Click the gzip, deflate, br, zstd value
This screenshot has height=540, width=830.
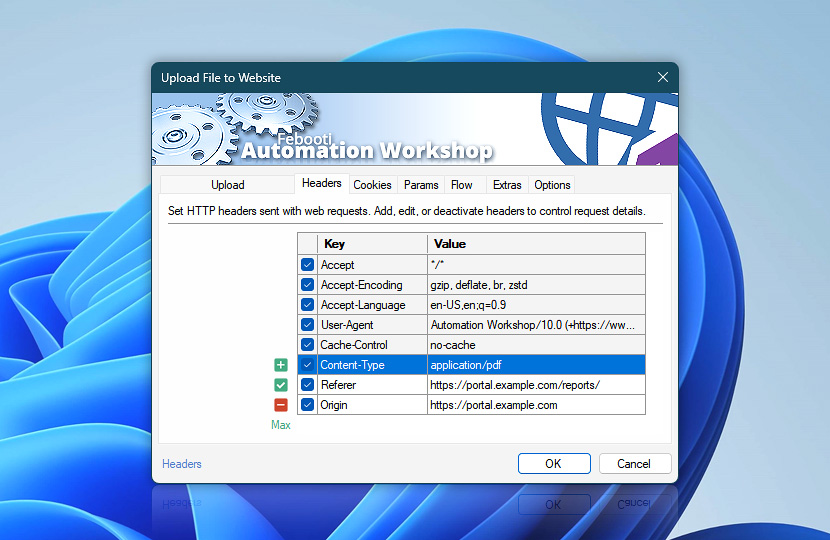(x=536, y=285)
